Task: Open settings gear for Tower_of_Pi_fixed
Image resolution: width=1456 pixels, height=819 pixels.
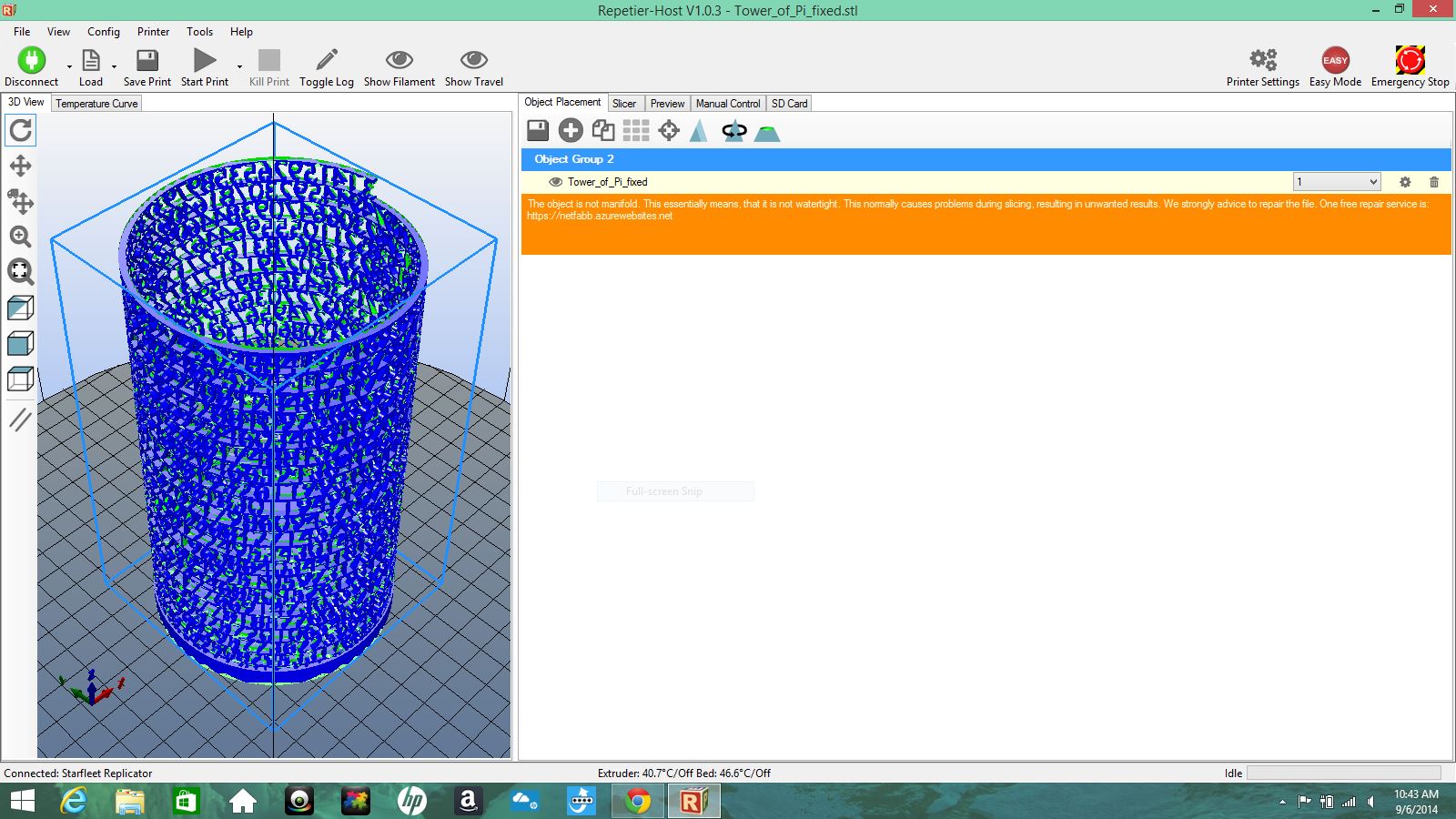Action: (1405, 182)
